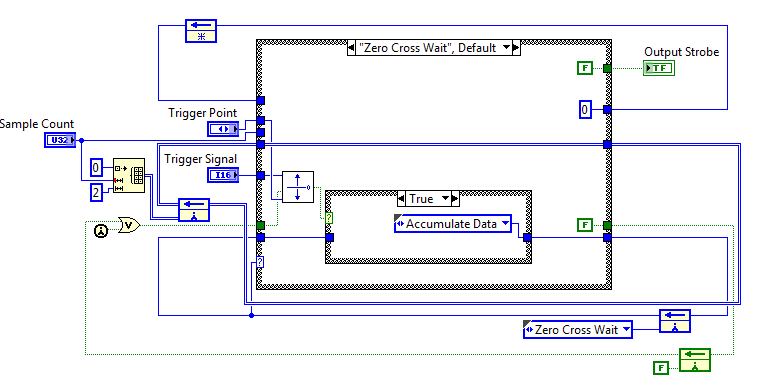
Task: Go to previous case of Zero Cross Wait structure
Action: [x=352, y=48]
